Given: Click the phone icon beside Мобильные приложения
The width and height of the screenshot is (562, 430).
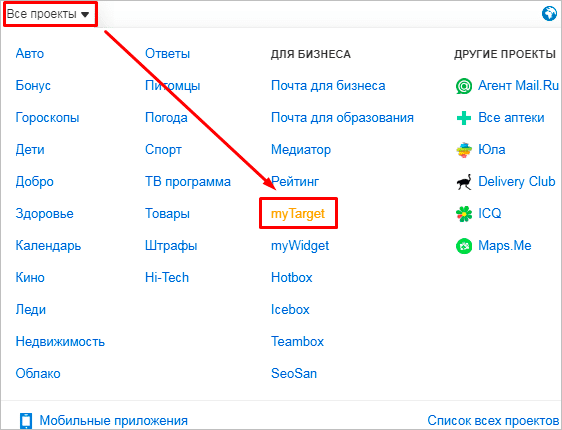Looking at the screenshot, I should click(26, 421).
